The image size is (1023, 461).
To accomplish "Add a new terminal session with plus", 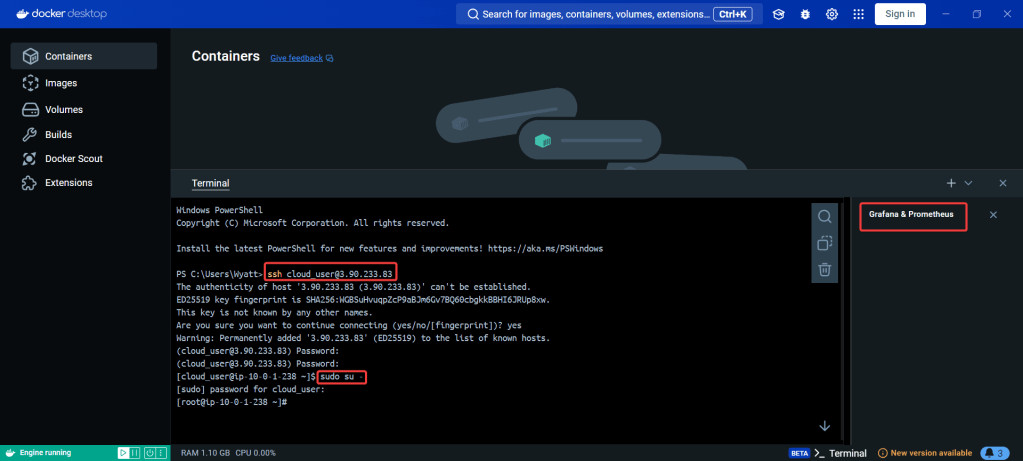I will tap(951, 184).
